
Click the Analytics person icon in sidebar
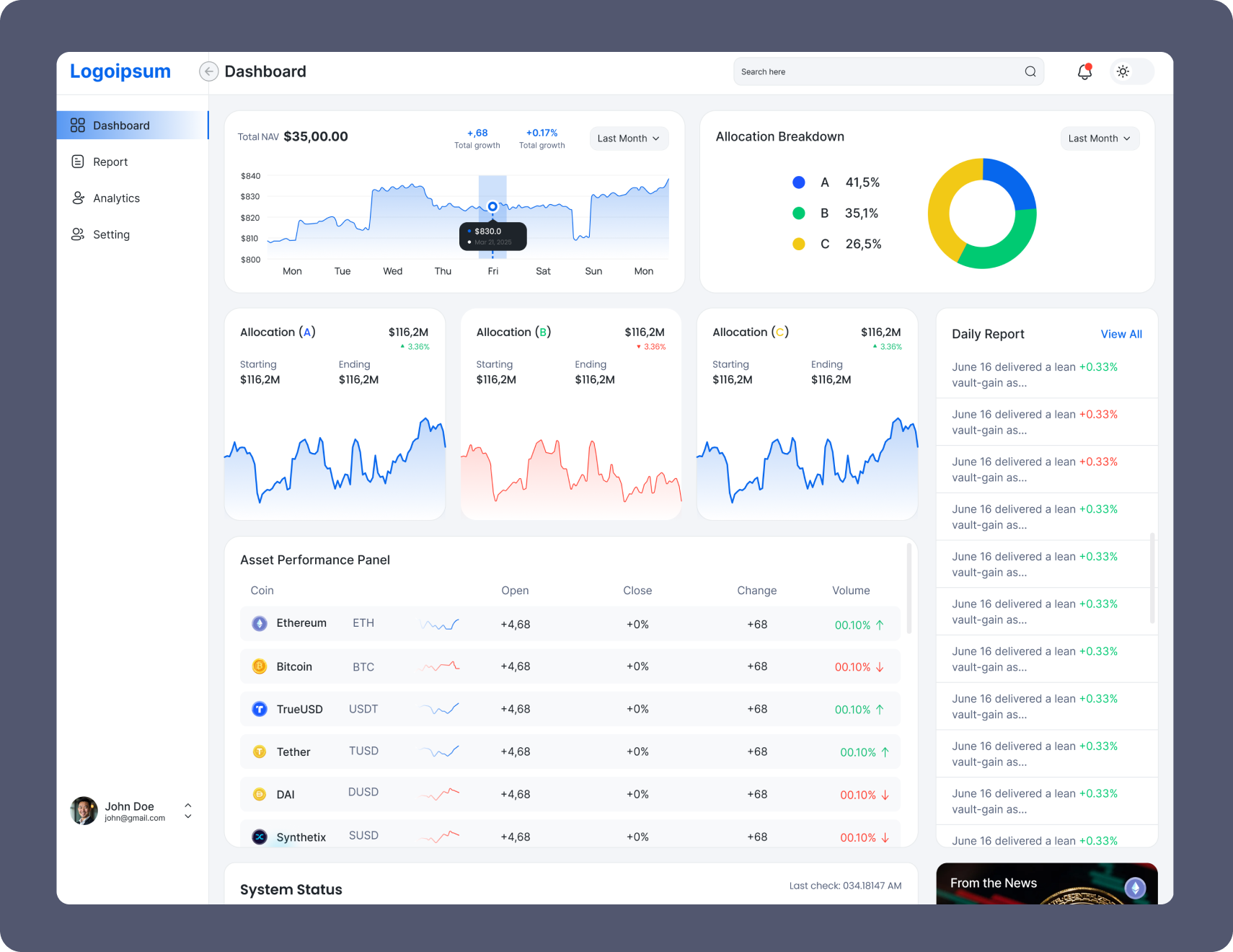[x=78, y=198]
